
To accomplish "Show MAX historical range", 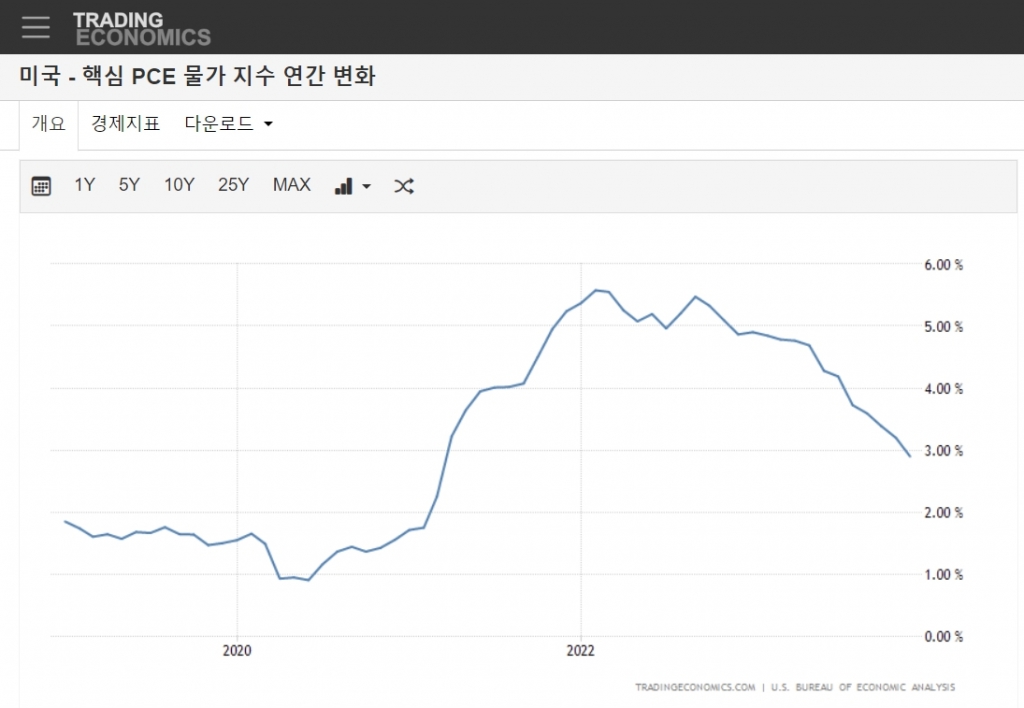I will (x=292, y=185).
